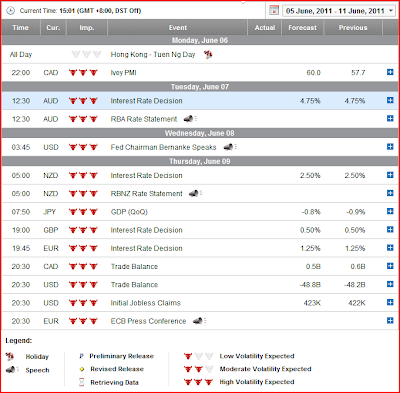The width and height of the screenshot is (400, 393).
Task: Click the Tuesday, June 07 date header
Action: point(200,87)
